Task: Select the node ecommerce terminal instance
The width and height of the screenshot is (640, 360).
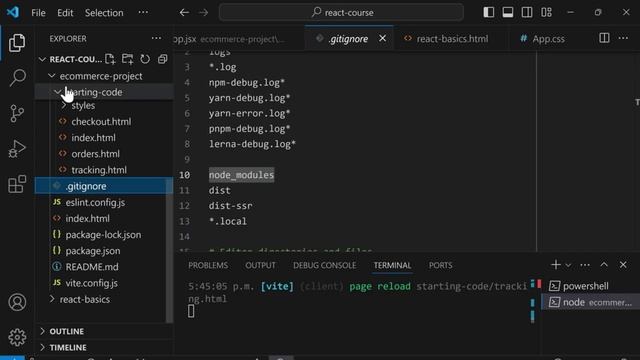Action: click(590, 302)
